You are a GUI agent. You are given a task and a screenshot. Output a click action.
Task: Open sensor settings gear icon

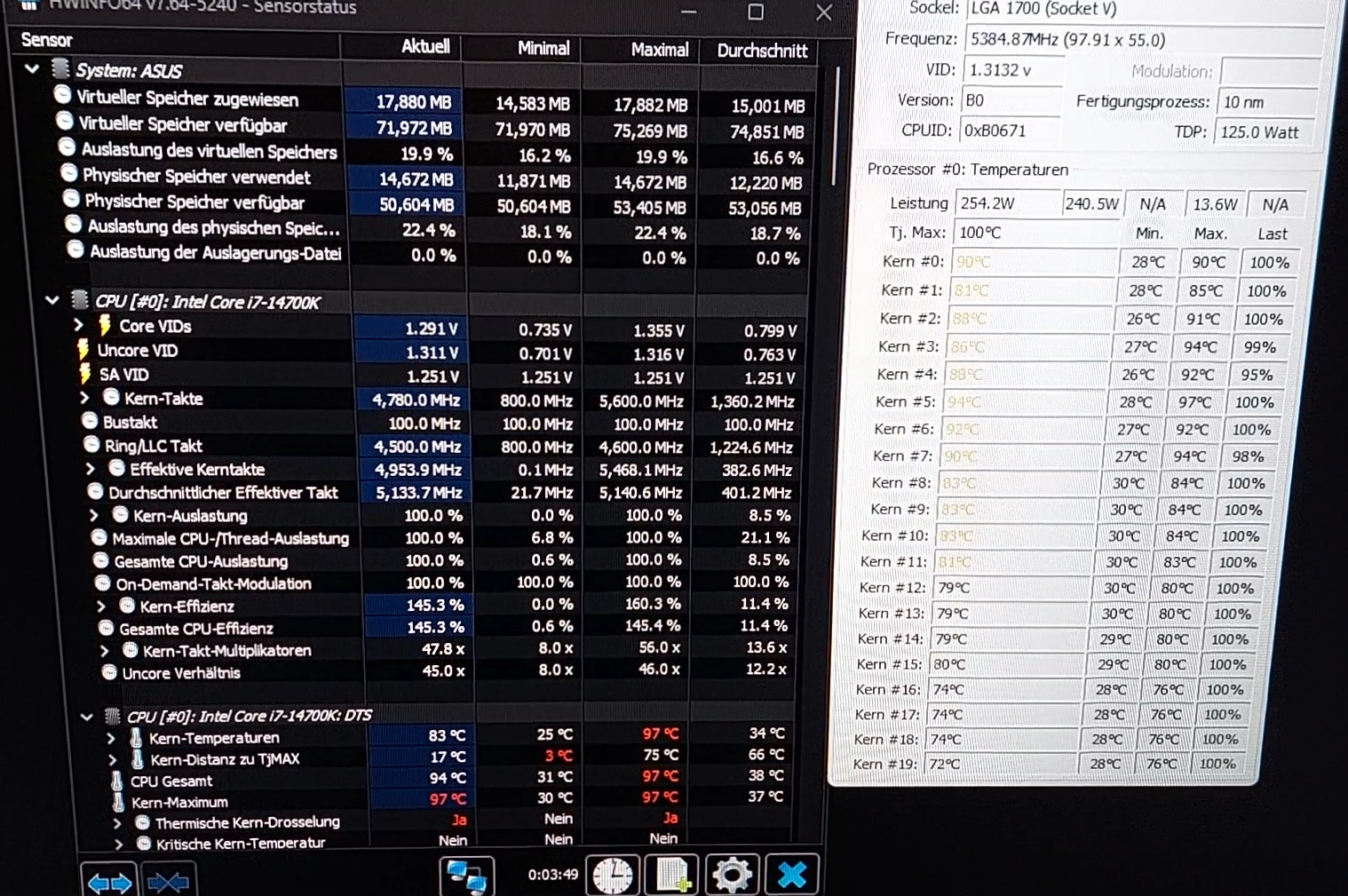pos(732,875)
